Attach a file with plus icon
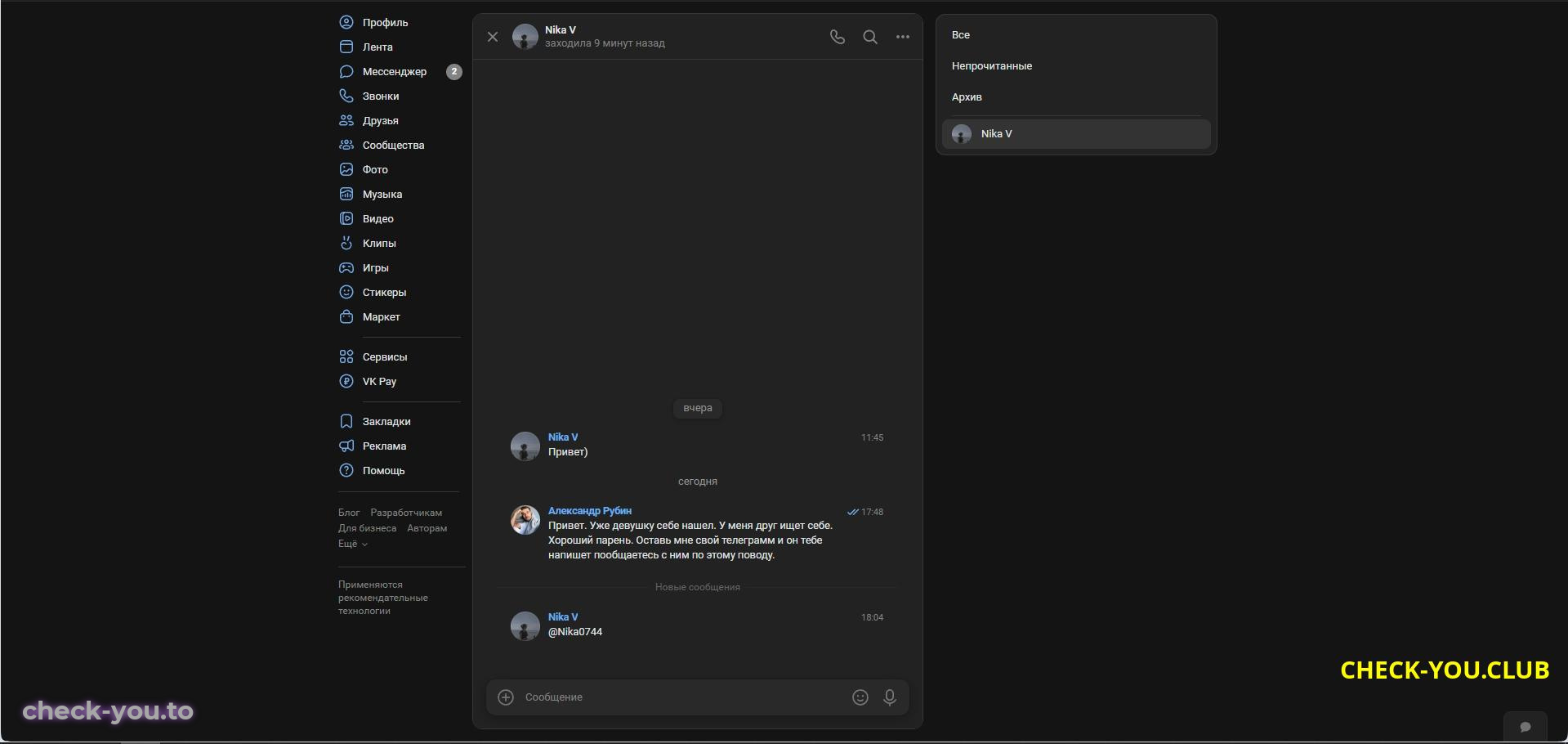The height and width of the screenshot is (744, 1568). pos(506,697)
